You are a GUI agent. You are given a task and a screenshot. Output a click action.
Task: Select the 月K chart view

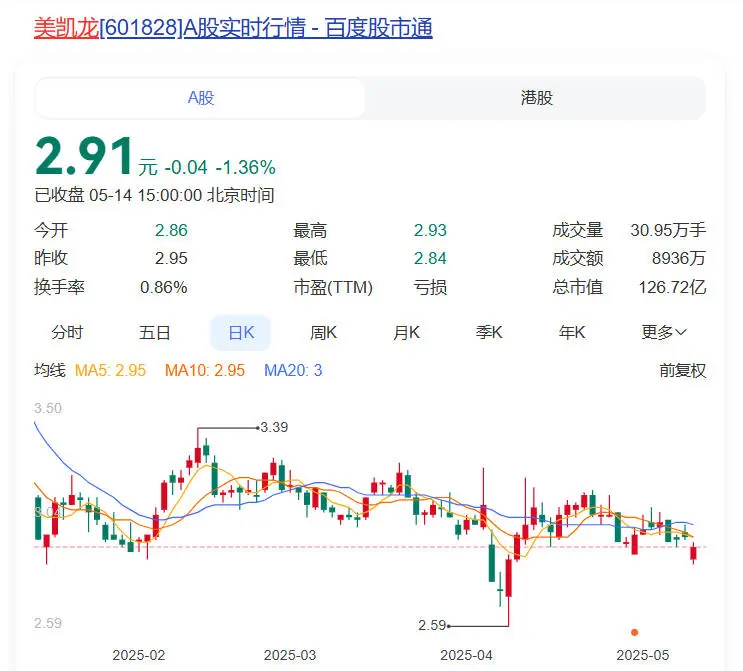tap(406, 333)
